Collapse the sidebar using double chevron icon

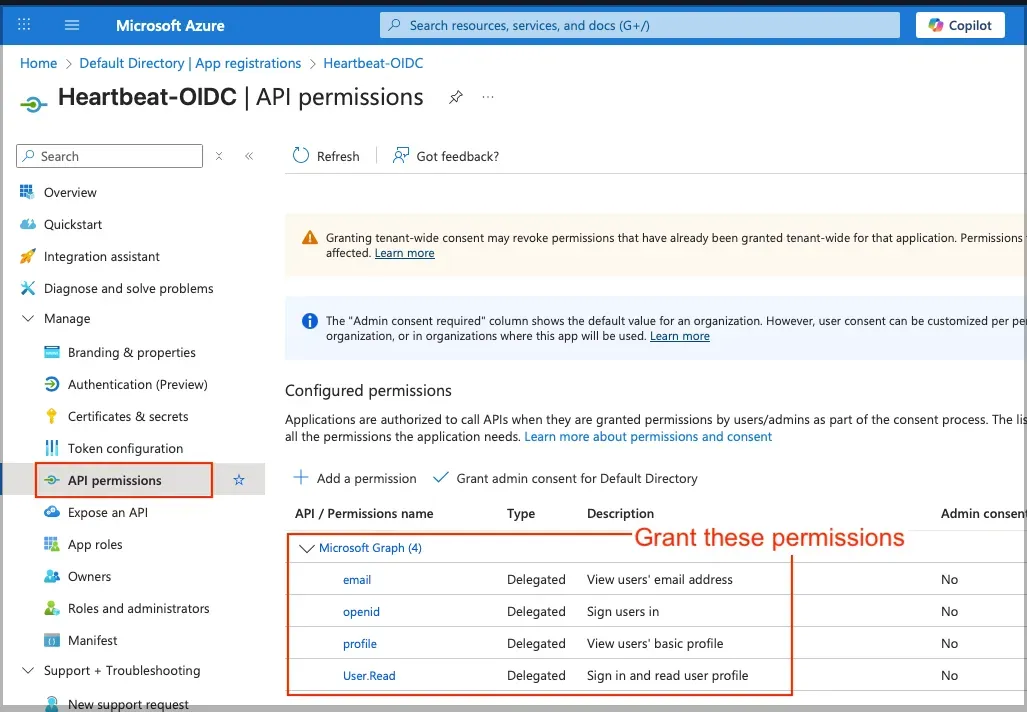coord(249,156)
